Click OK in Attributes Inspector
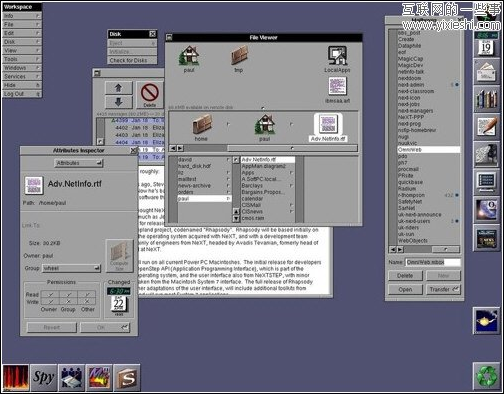This screenshot has height=394, width=504. 105,327
